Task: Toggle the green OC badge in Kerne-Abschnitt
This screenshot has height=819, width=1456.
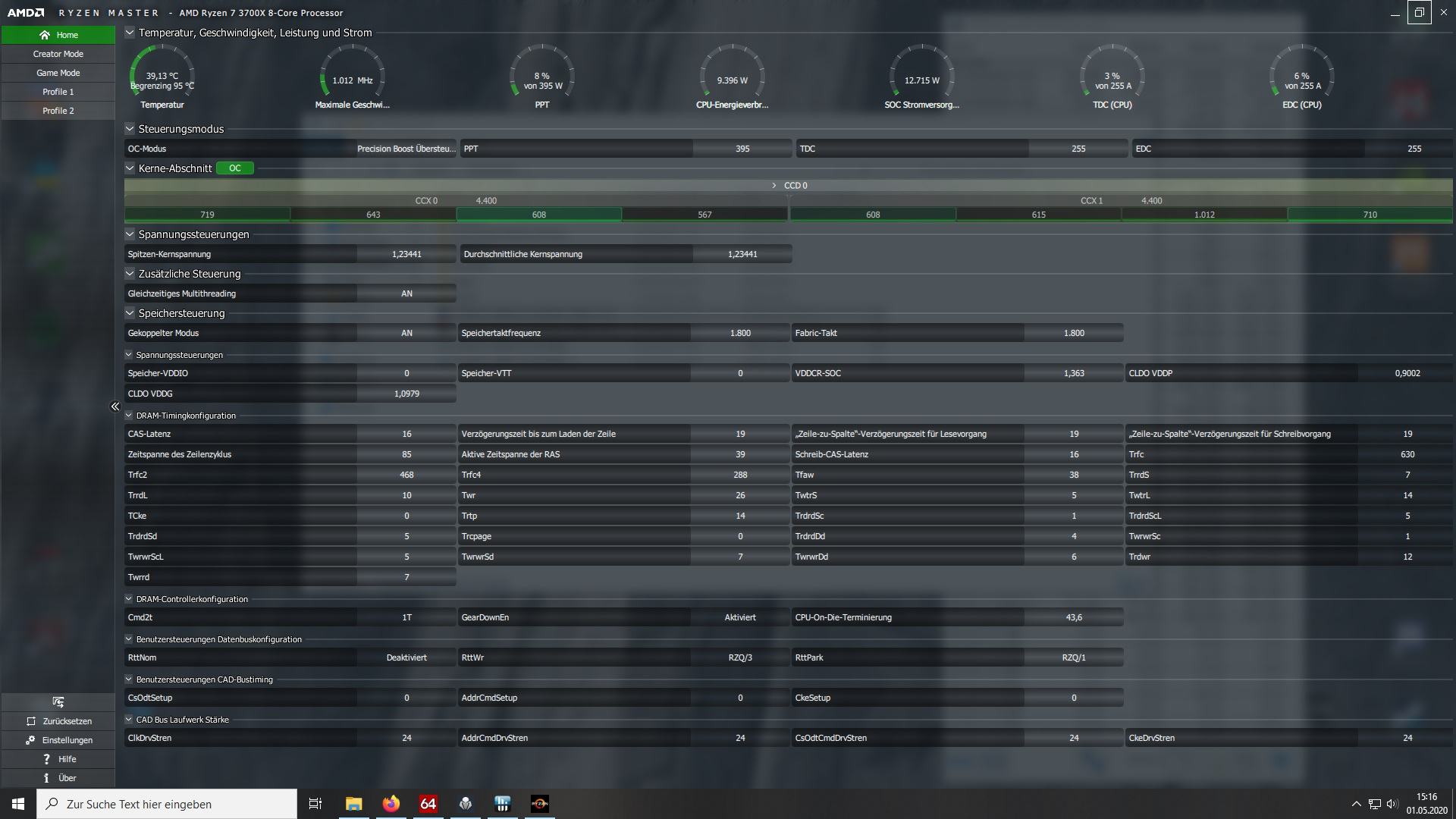Action: (x=235, y=168)
